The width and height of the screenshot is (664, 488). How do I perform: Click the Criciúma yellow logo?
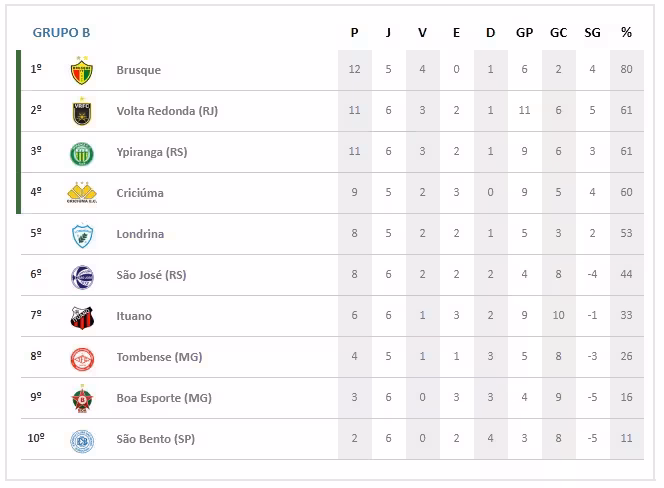pyautogui.click(x=82, y=193)
